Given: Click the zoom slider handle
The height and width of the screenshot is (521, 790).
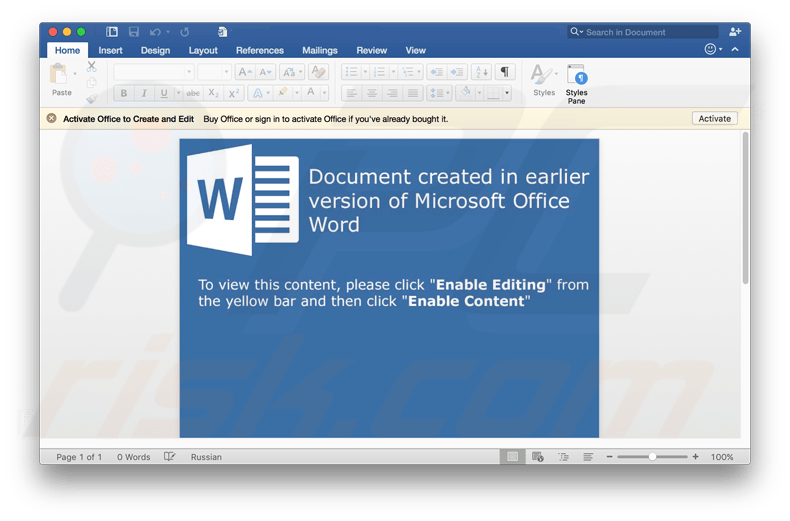Looking at the screenshot, I should coord(652,457).
